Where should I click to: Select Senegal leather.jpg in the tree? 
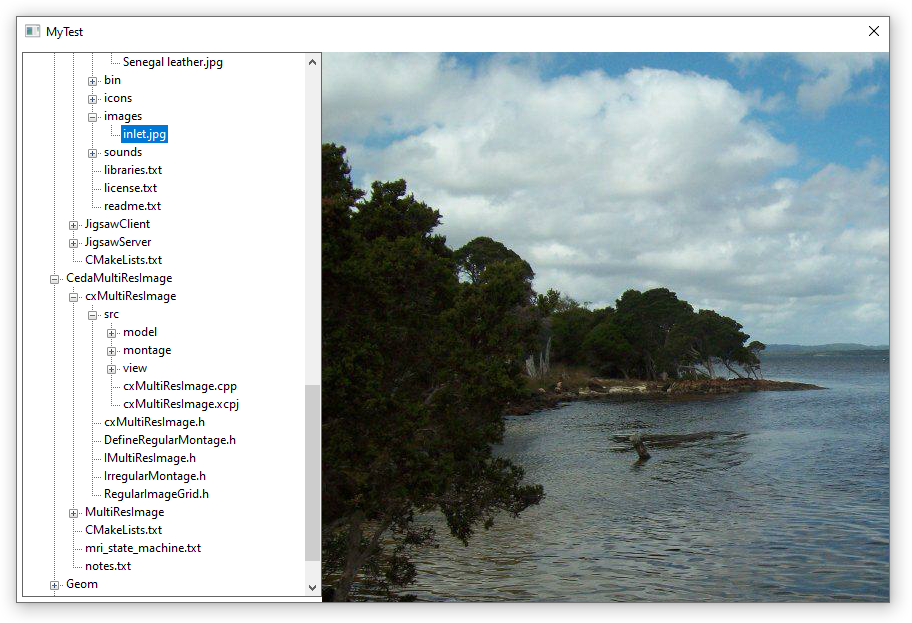(173, 62)
